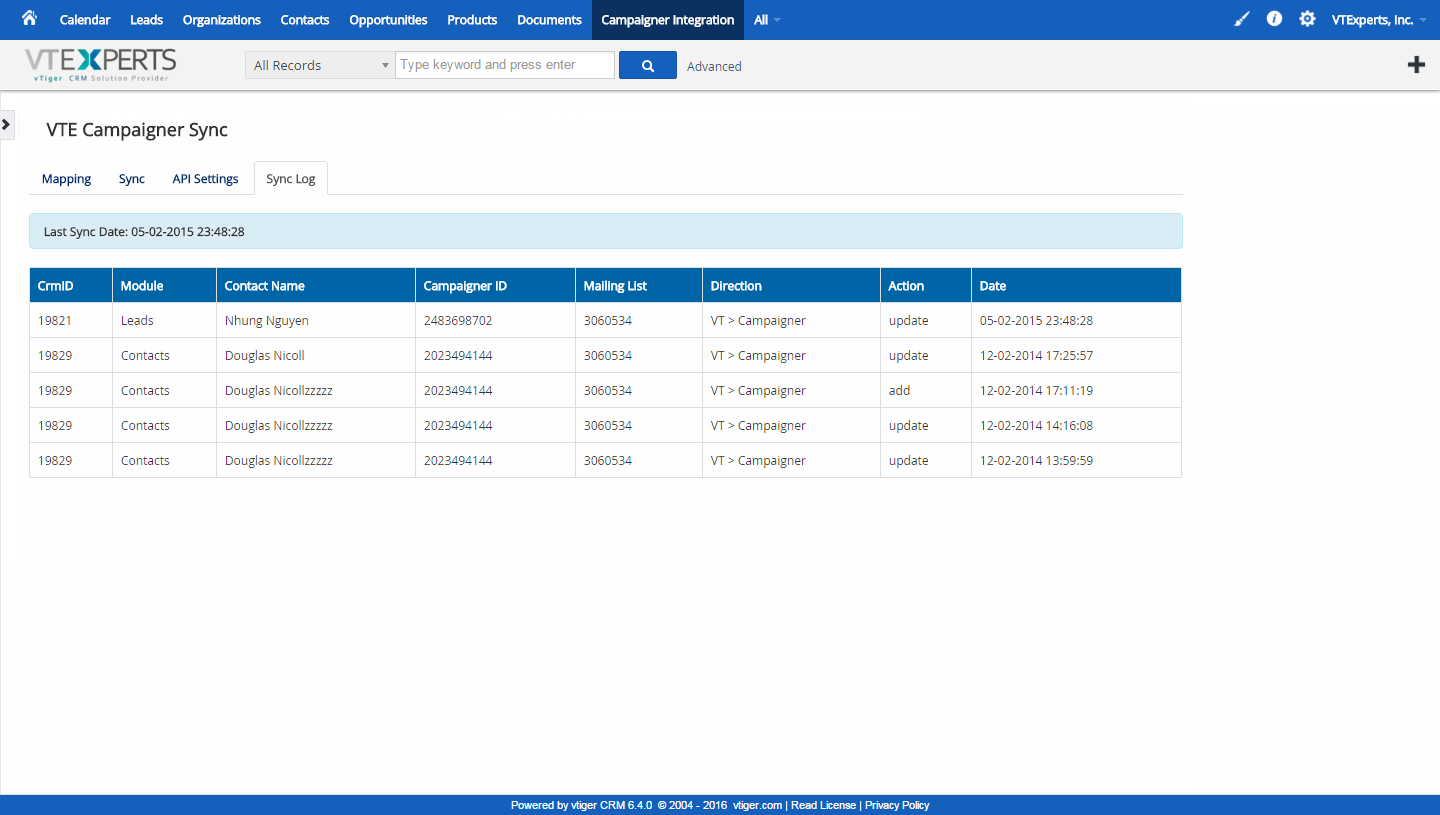Open the Campaigner Integration module
This screenshot has width=1440, height=815.
pos(668,20)
